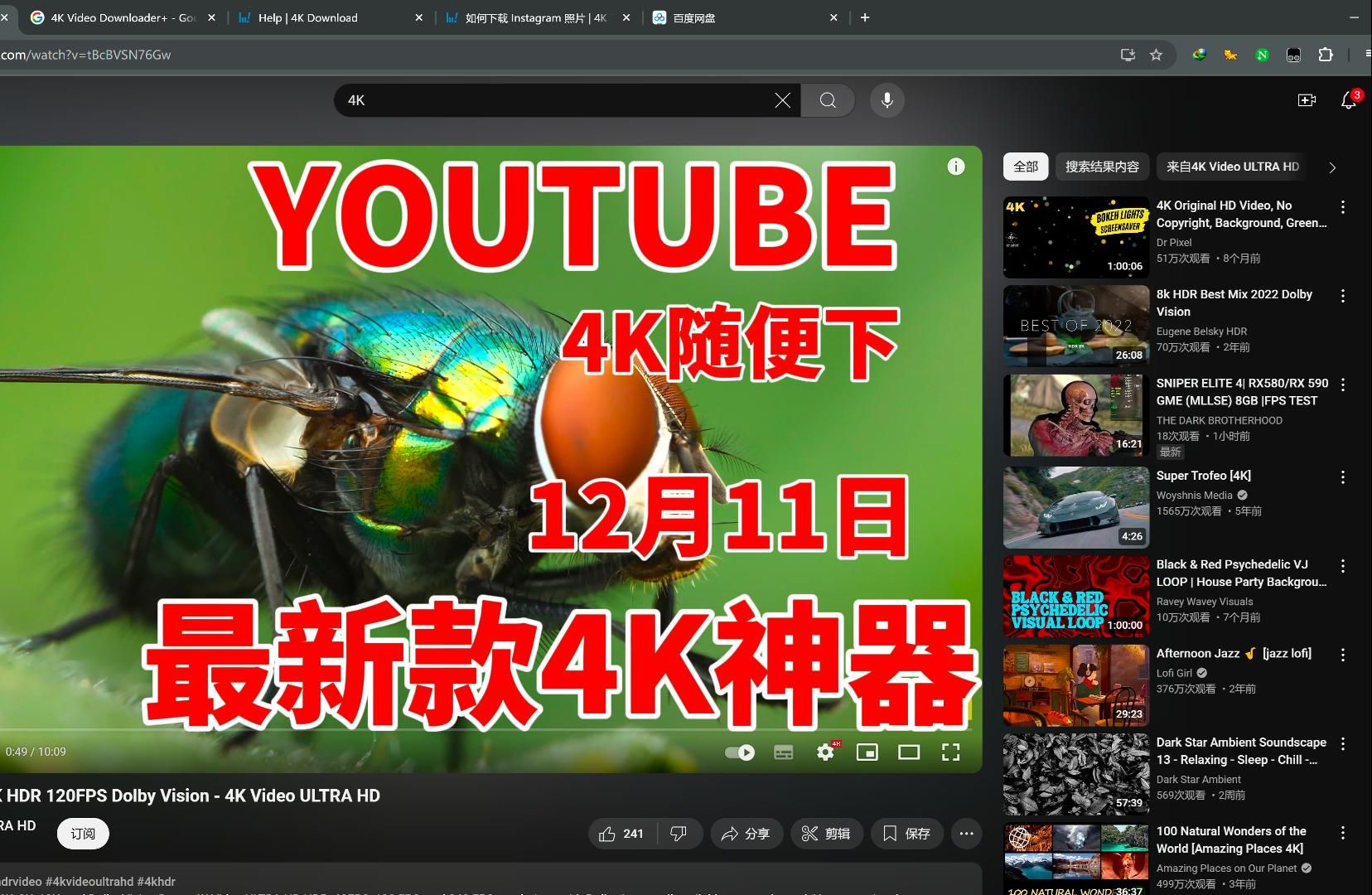Viewport: 1372px width, 895px height.
Task: Close the 4K Video Downloader+ tab
Action: 211,17
